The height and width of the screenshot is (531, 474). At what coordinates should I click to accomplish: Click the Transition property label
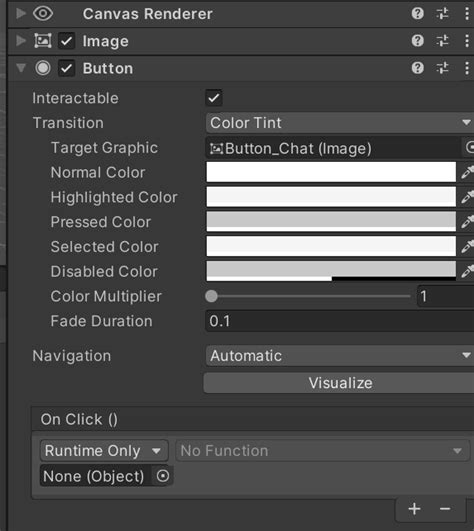coord(68,123)
